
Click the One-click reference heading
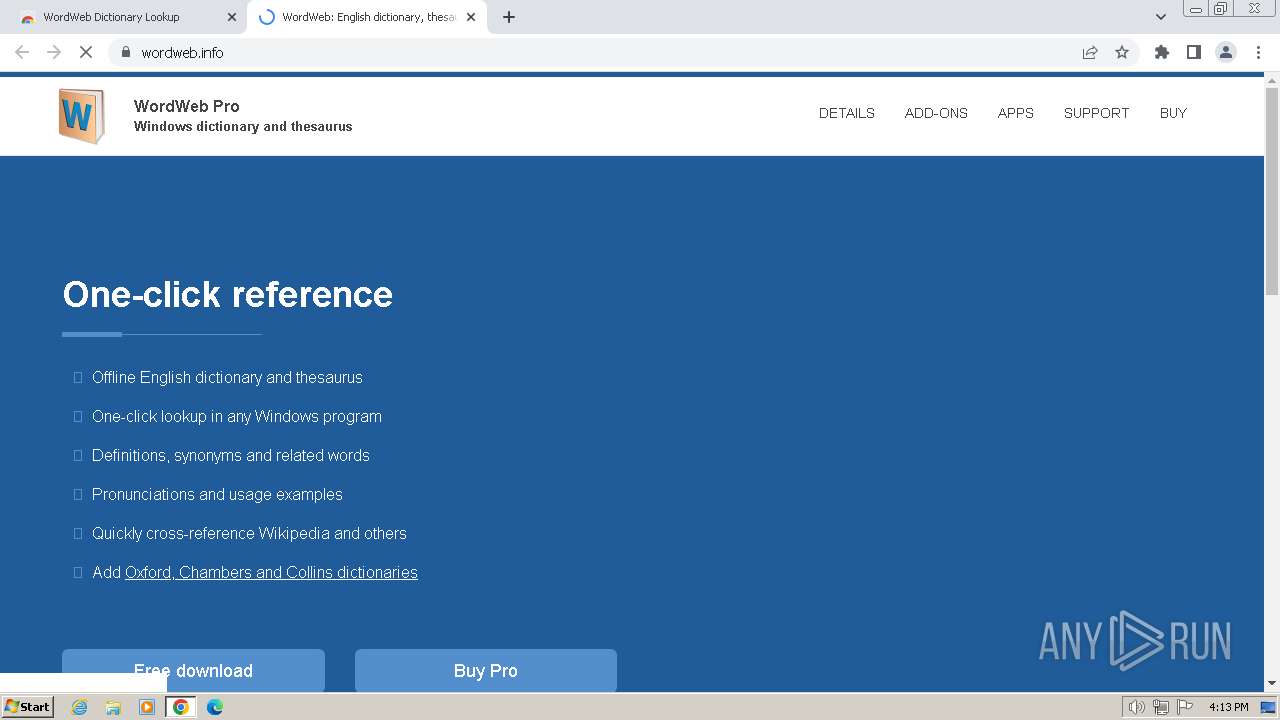228,294
